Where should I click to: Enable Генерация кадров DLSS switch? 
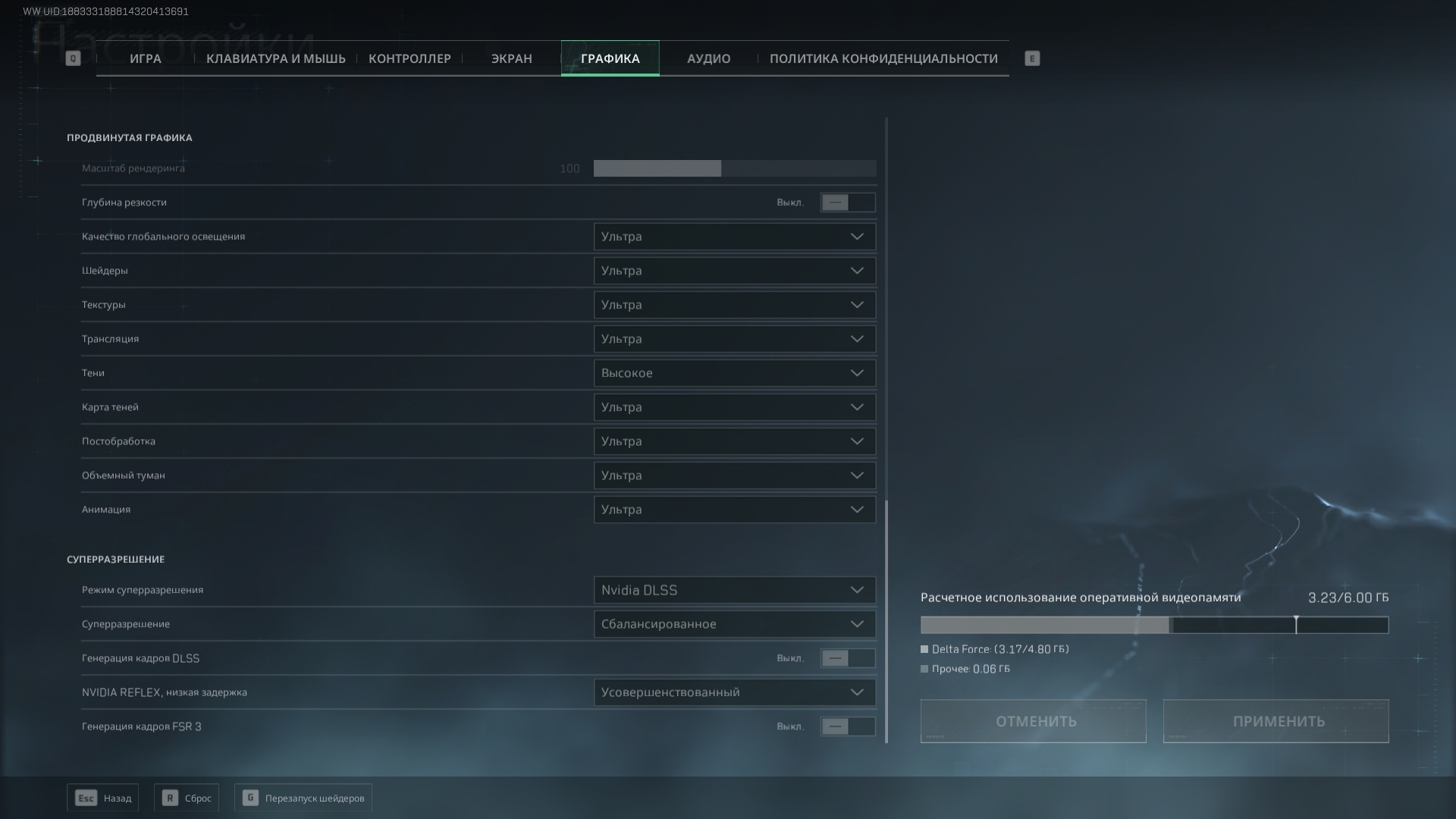pyautogui.click(x=848, y=658)
